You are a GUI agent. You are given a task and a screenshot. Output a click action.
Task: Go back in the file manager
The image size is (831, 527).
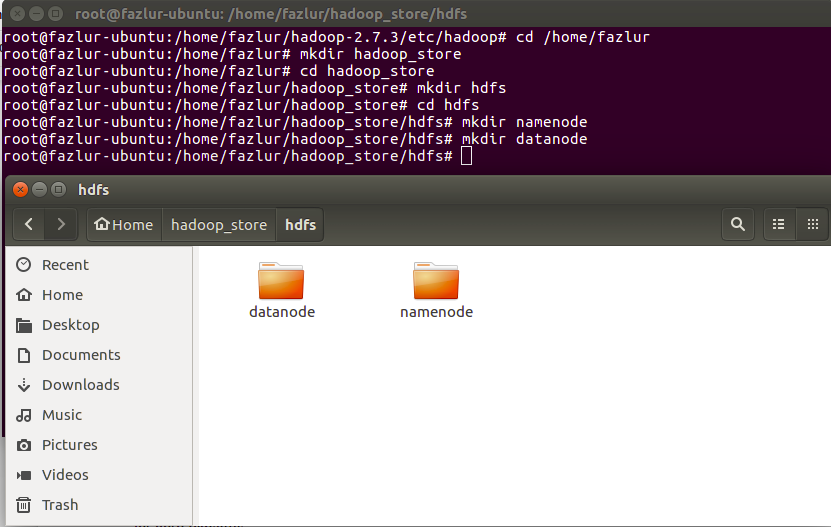click(29, 224)
